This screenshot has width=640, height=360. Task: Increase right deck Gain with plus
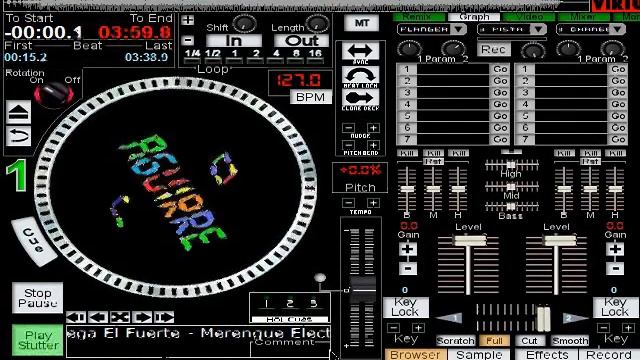[x=615, y=249]
